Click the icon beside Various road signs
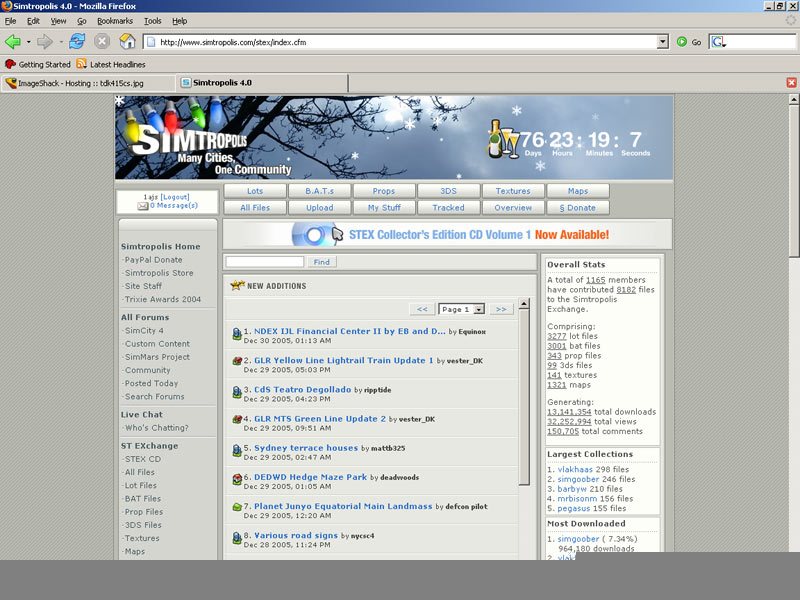Image resolution: width=800 pixels, height=600 pixels. [x=237, y=538]
